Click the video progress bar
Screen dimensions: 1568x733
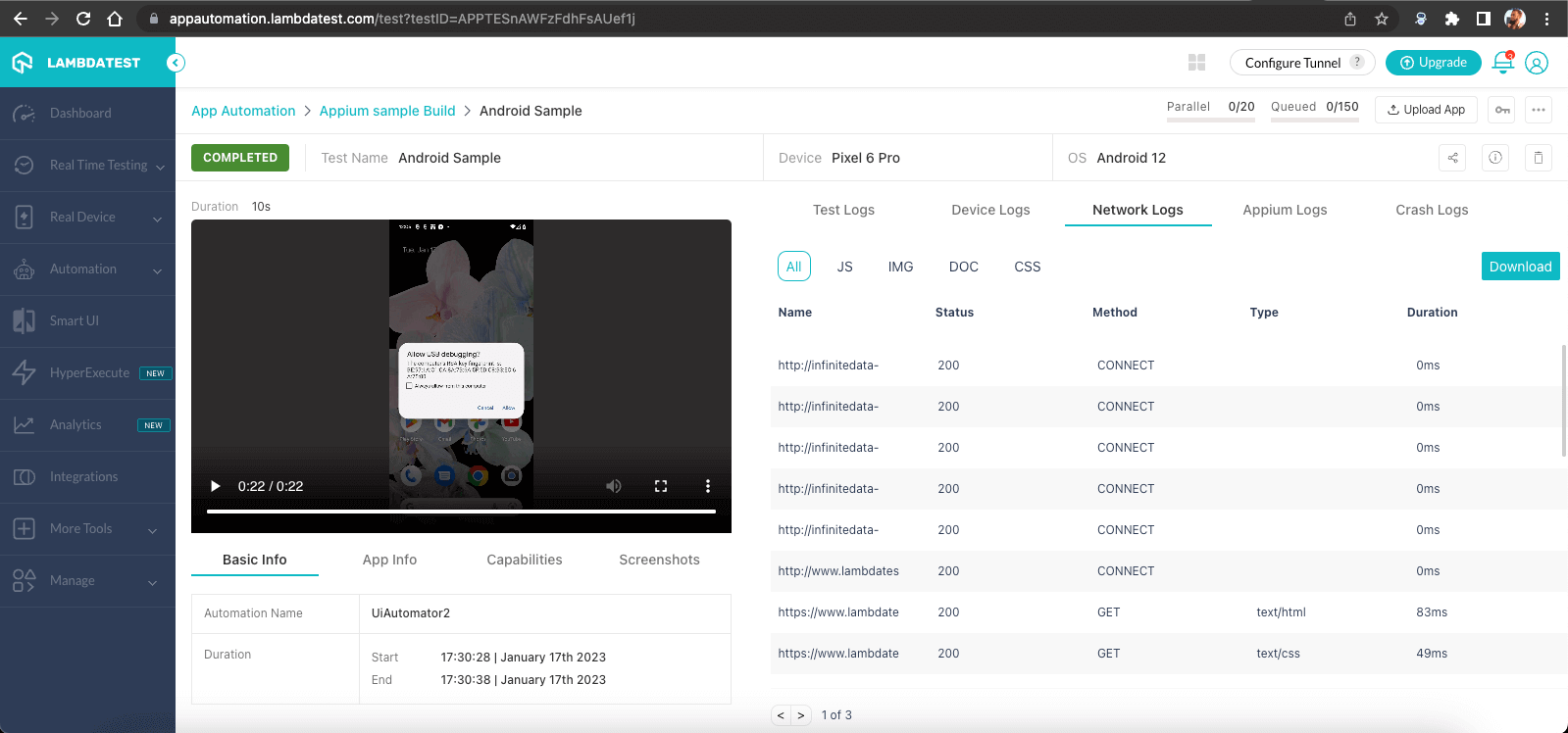click(461, 512)
